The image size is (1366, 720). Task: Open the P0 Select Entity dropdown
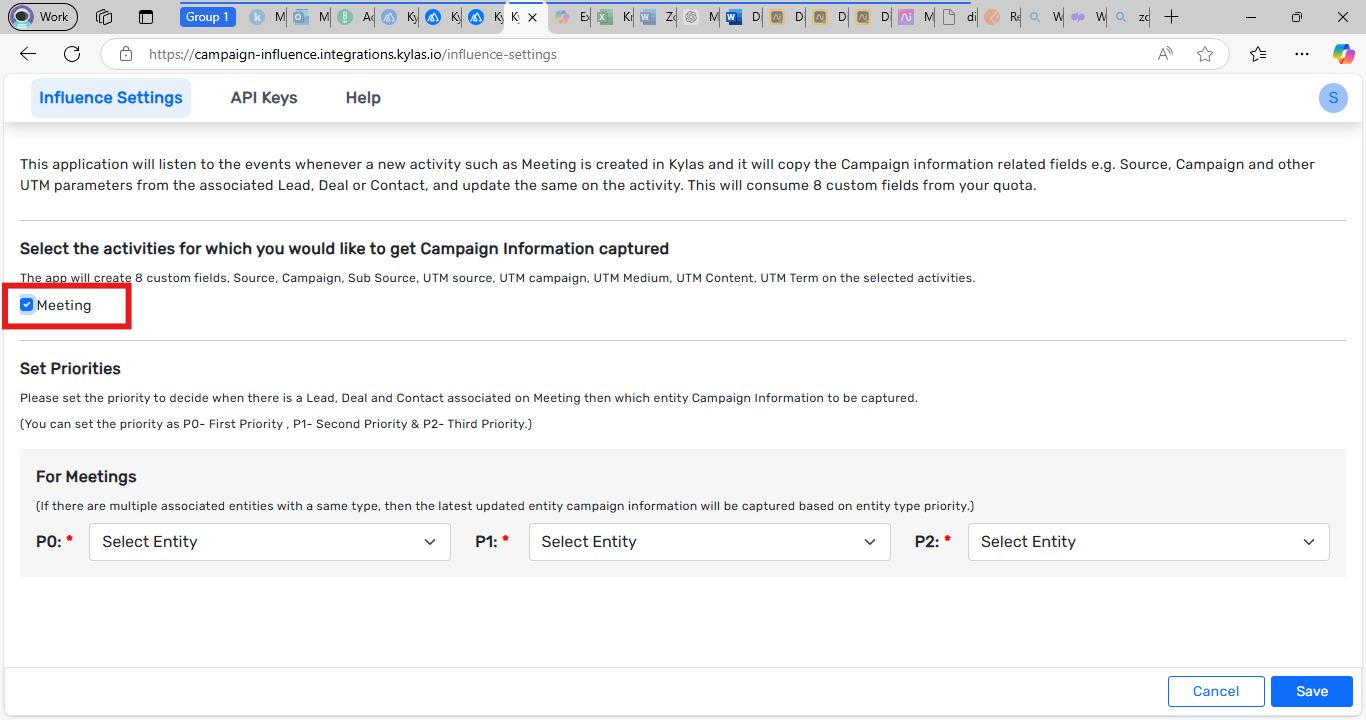pyautogui.click(x=270, y=542)
